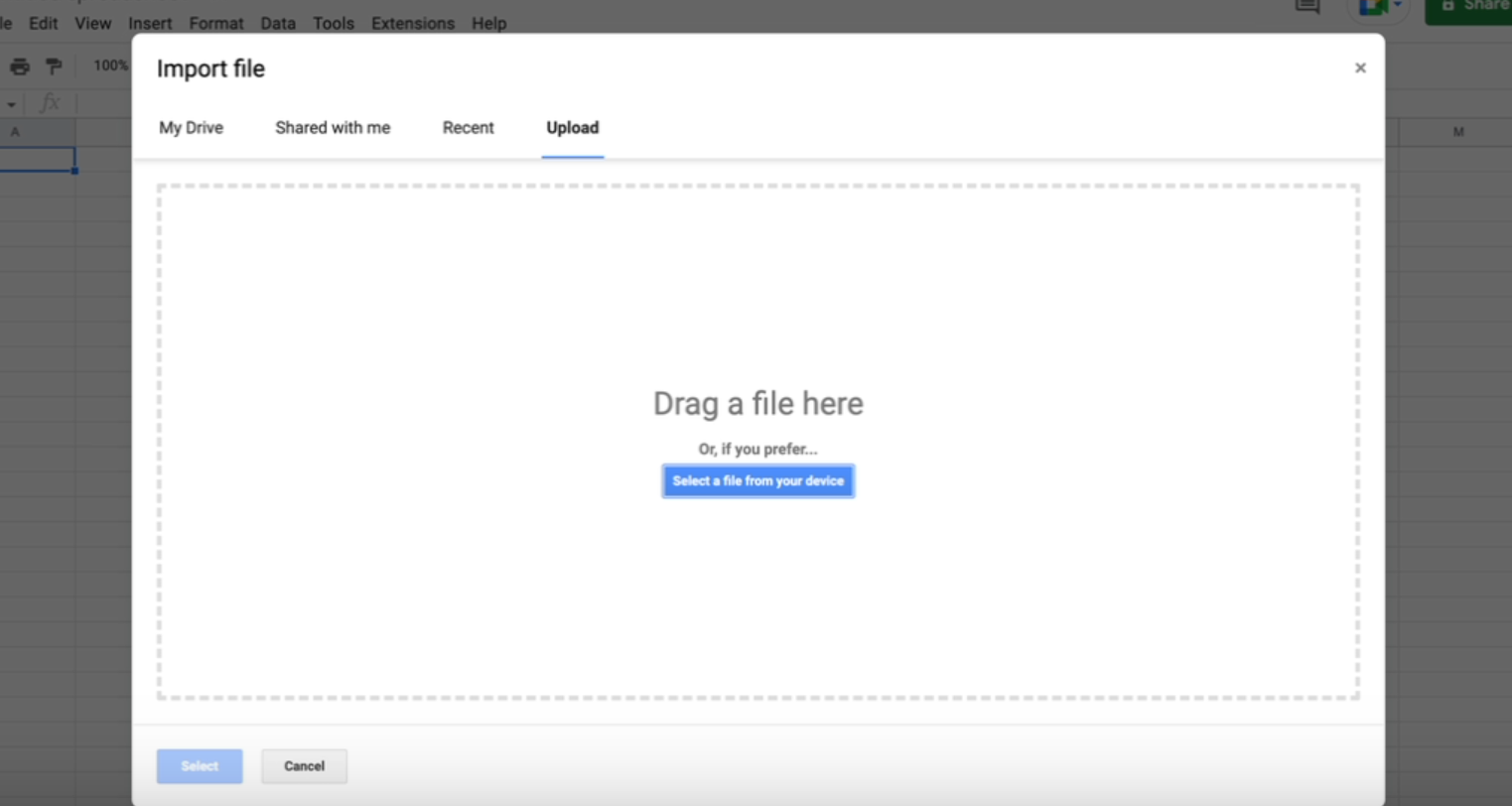Open the Data menu
Image resolution: width=1512 pixels, height=806 pixels.
pyautogui.click(x=278, y=23)
